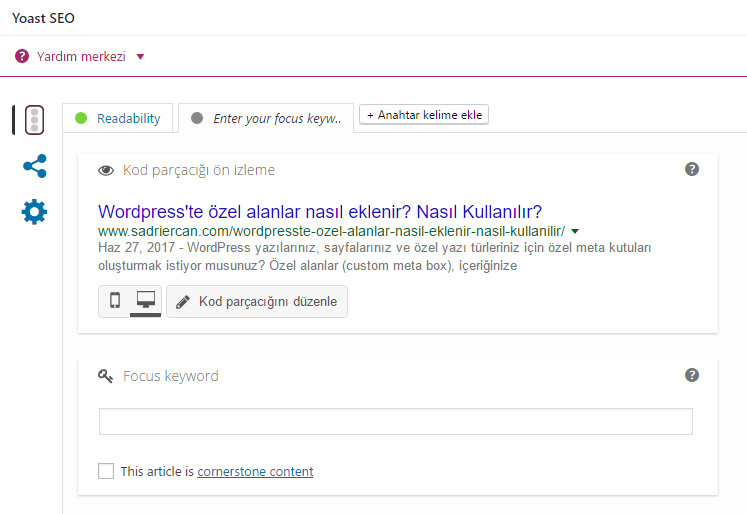The image size is (747, 514).
Task: Open the social share settings icon
Action: (x=35, y=166)
